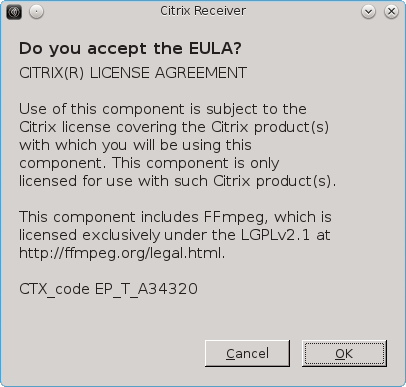
Task: Click the http://ffmpeg.org/legal.html URL text
Action: 122,253
